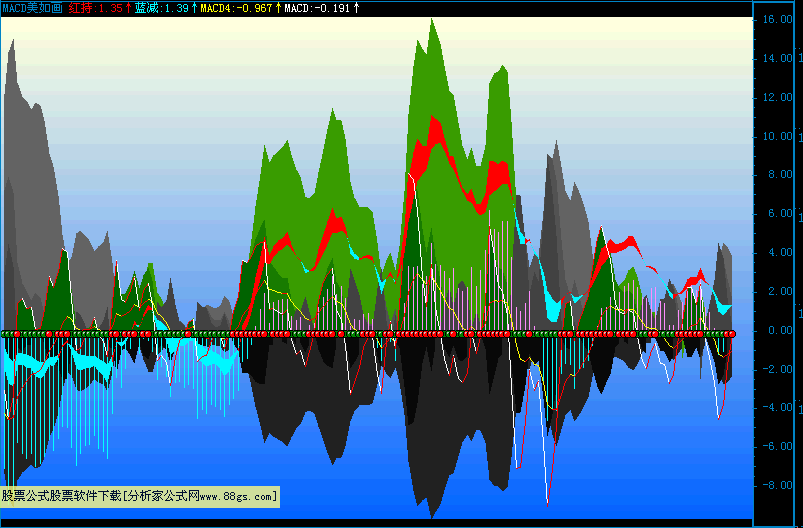803x528 pixels.
Task: Select the 蓝减:1.39 indicator value
Action: 162,8
